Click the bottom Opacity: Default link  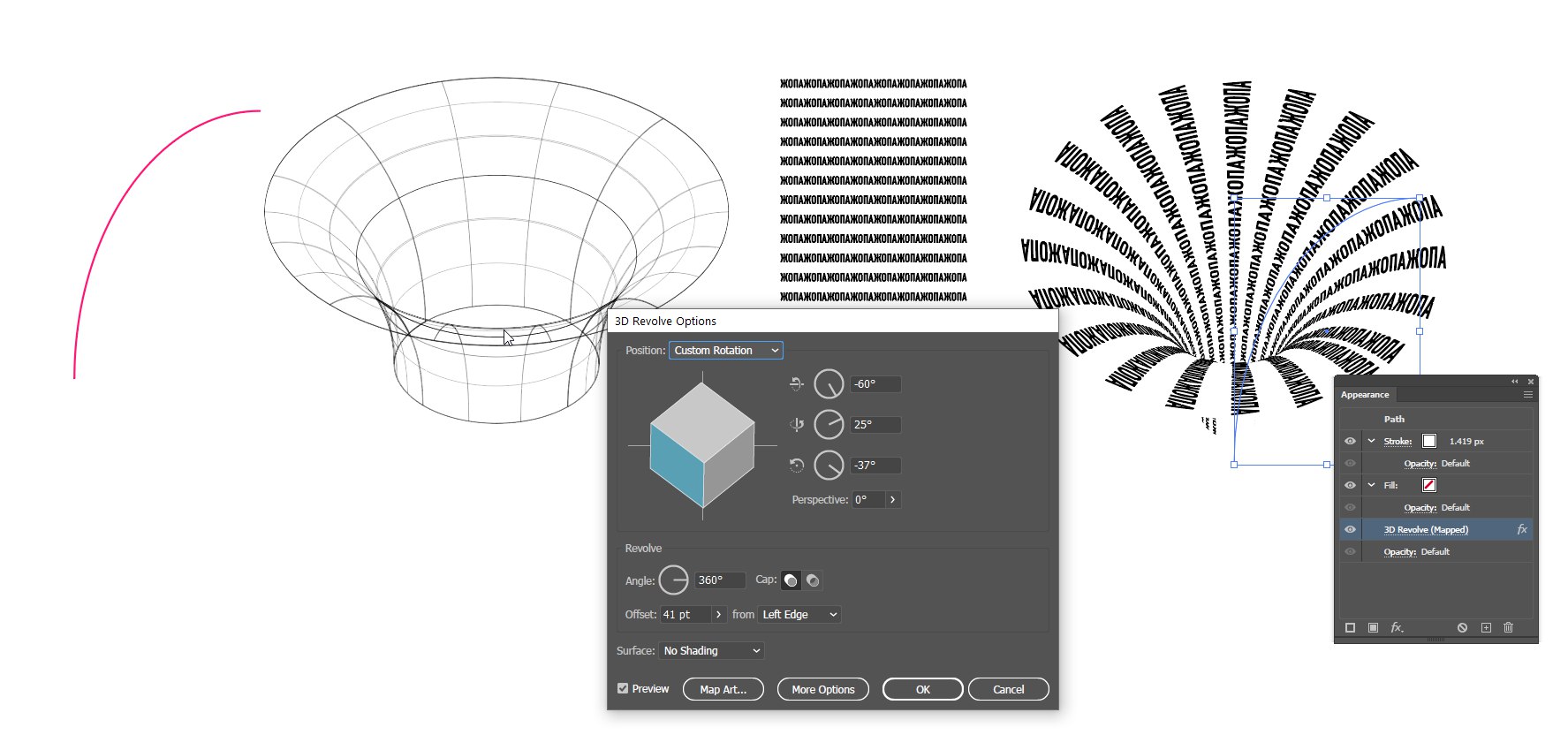tap(1417, 551)
